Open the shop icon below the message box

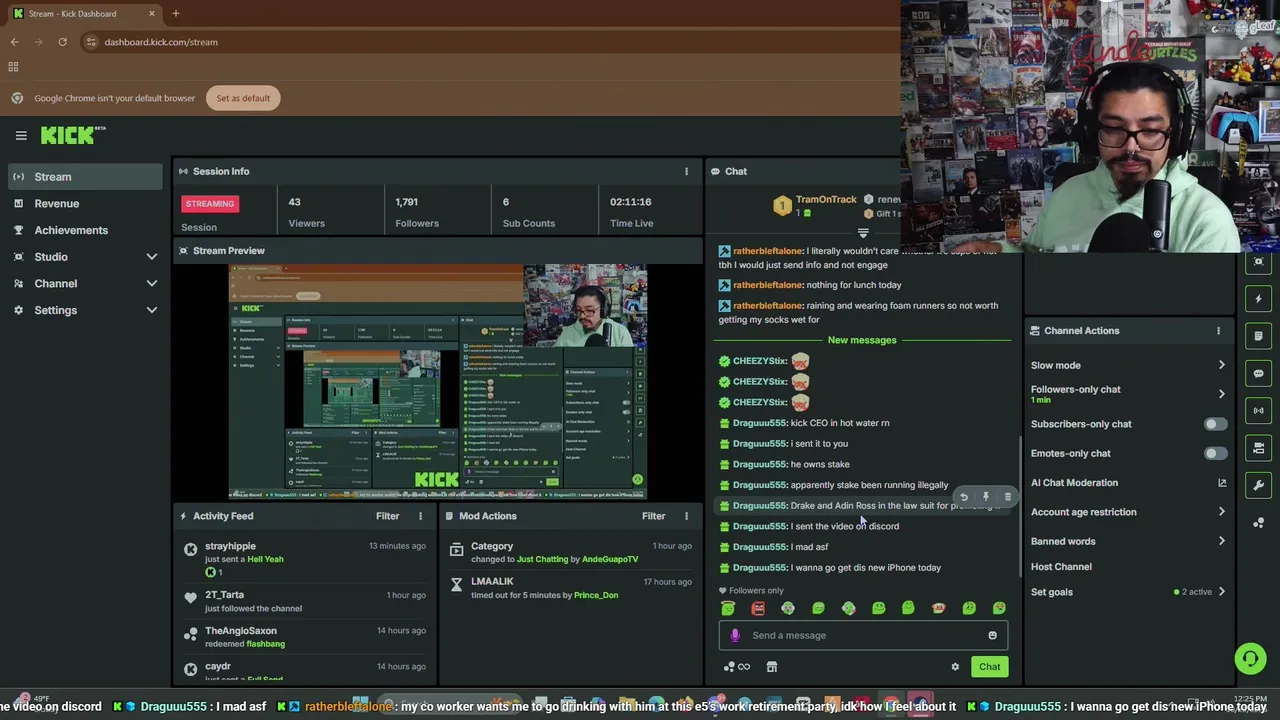[772, 667]
